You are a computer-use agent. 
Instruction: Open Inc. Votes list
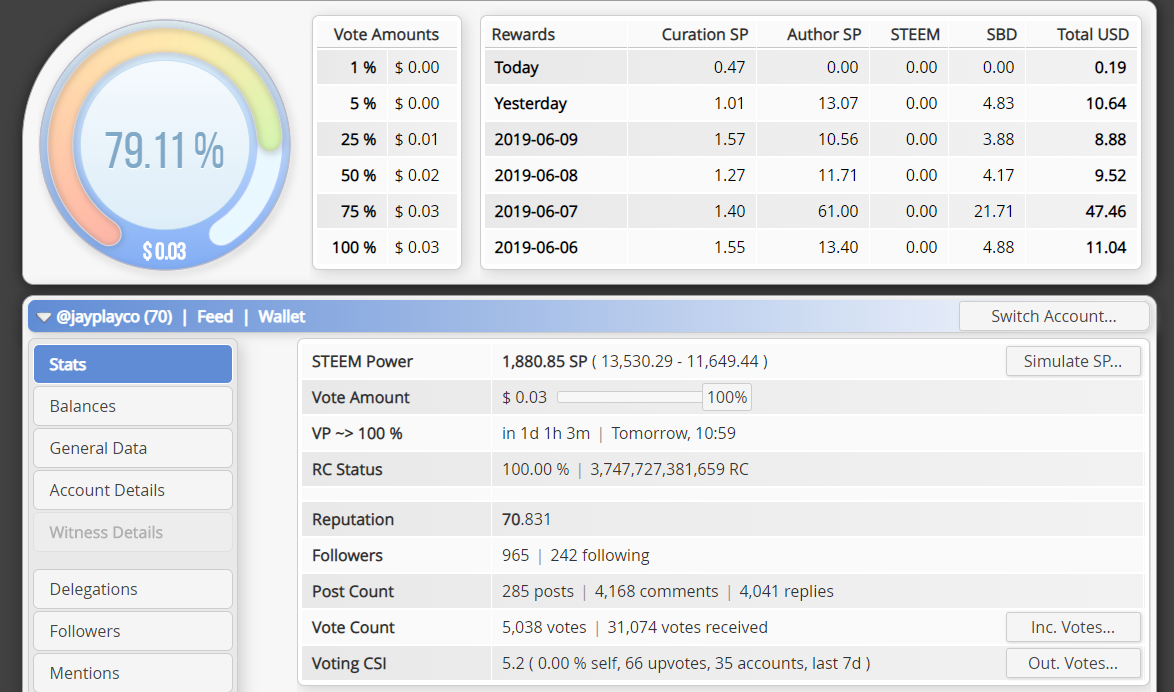(1072, 627)
